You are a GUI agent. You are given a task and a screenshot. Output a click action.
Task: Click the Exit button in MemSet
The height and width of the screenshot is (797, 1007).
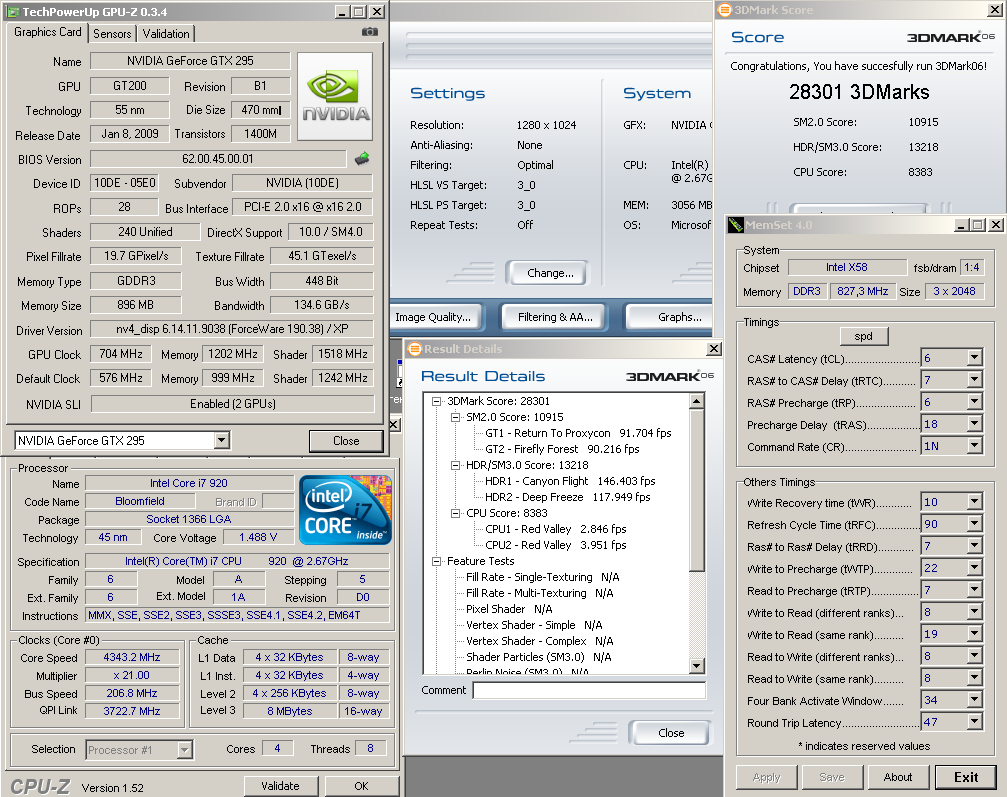click(966, 777)
